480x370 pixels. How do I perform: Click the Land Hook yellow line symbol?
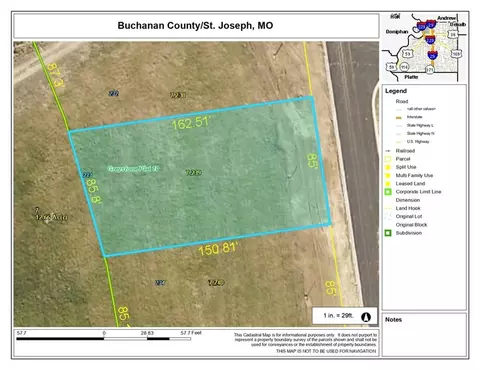click(388, 208)
